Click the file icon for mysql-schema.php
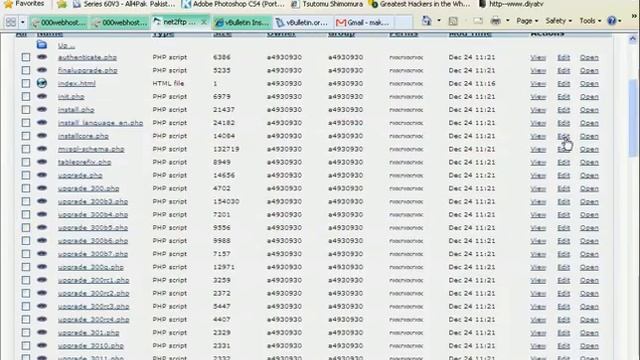Screen dimensions: 640x360 click(42, 149)
